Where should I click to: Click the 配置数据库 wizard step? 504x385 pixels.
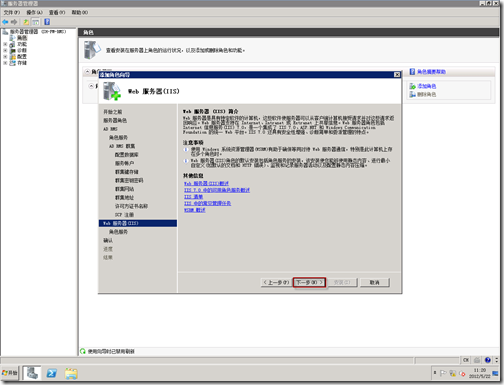click(126, 155)
